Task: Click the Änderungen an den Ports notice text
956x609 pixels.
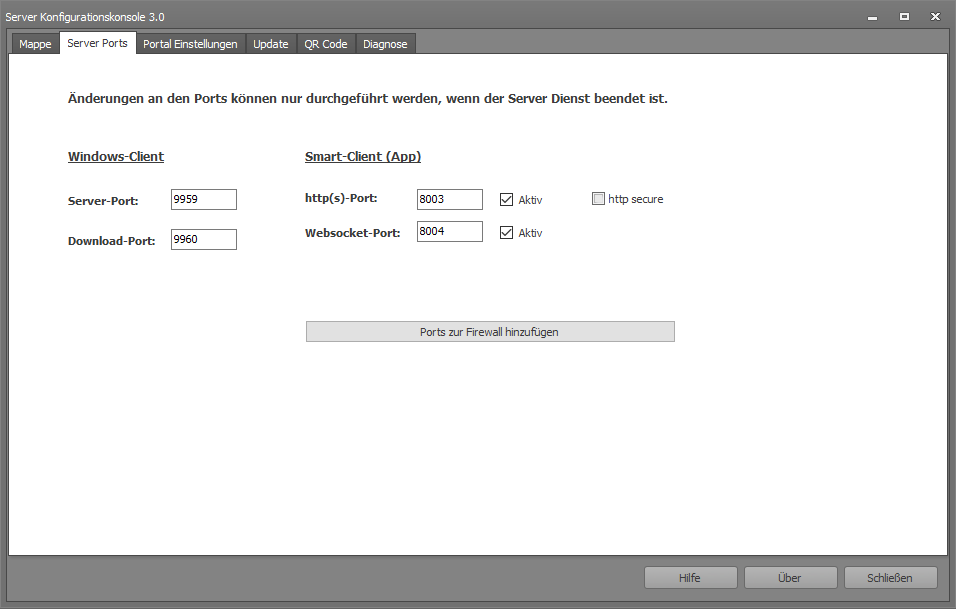Action: [x=368, y=99]
